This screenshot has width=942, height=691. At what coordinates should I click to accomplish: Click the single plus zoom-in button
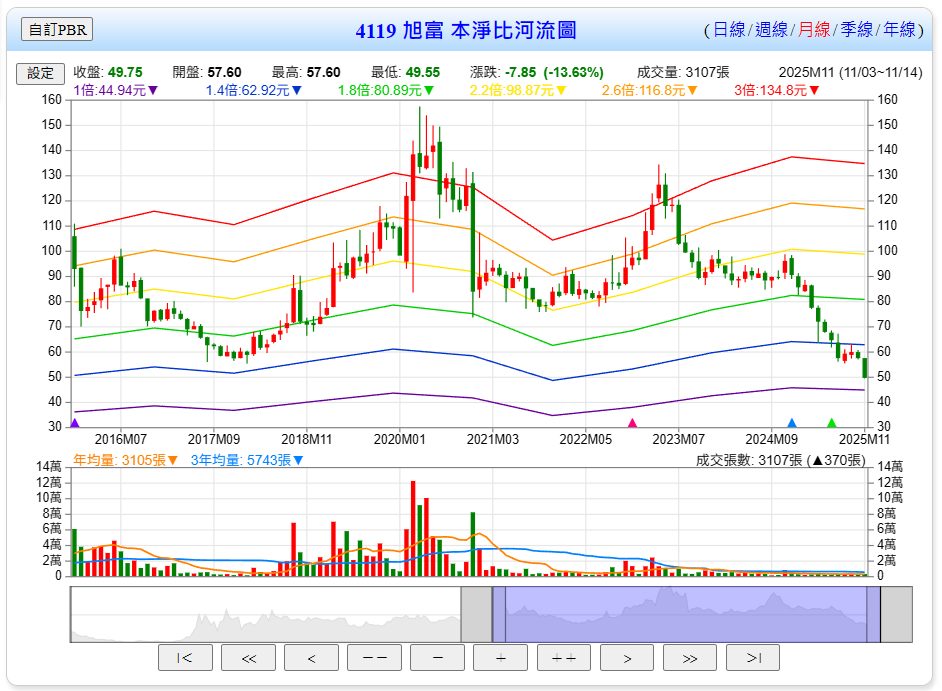(500, 658)
